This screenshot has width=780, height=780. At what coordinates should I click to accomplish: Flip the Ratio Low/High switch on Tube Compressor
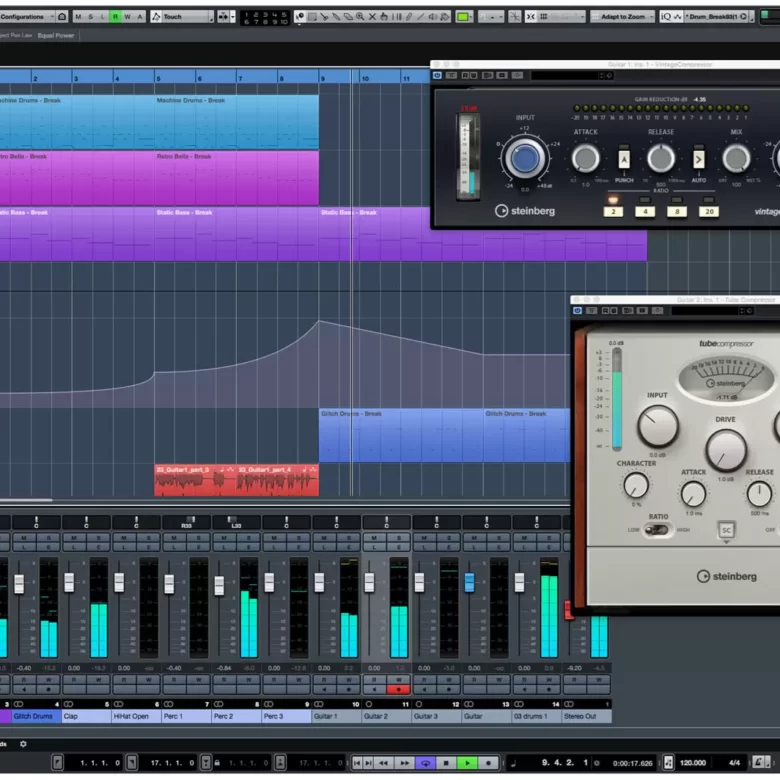click(658, 529)
